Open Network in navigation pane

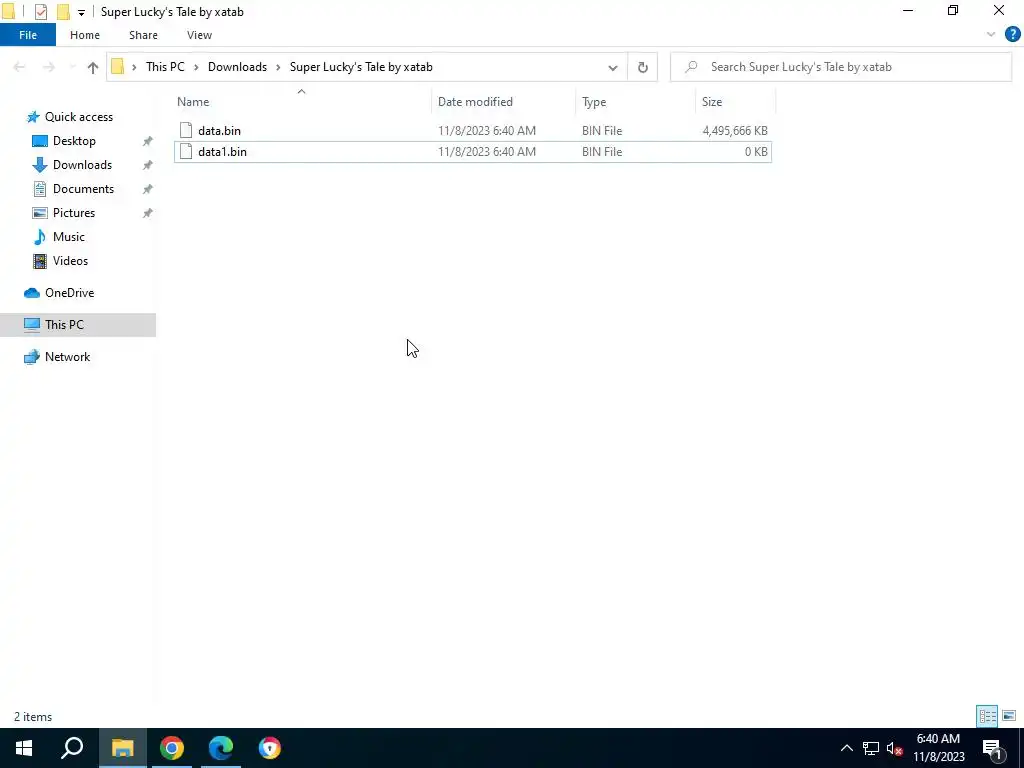pos(67,357)
